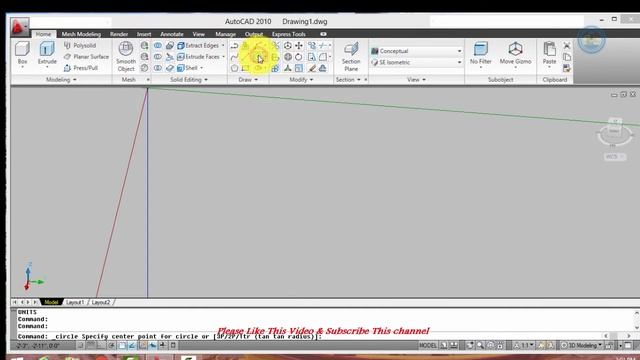Switch to the Layout2 tab
Screen dimensions: 640x360
tap(100, 302)
